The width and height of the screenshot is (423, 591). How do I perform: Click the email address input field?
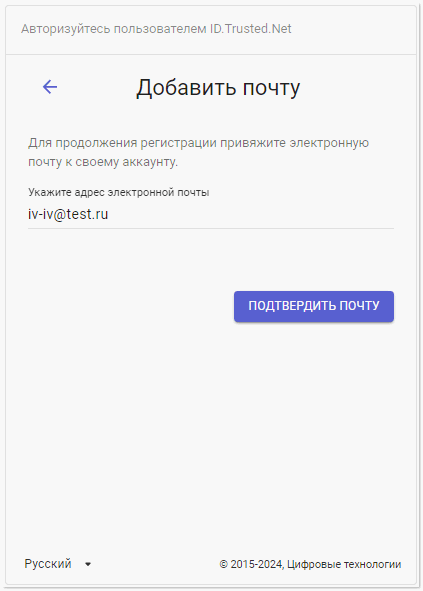[x=211, y=214]
